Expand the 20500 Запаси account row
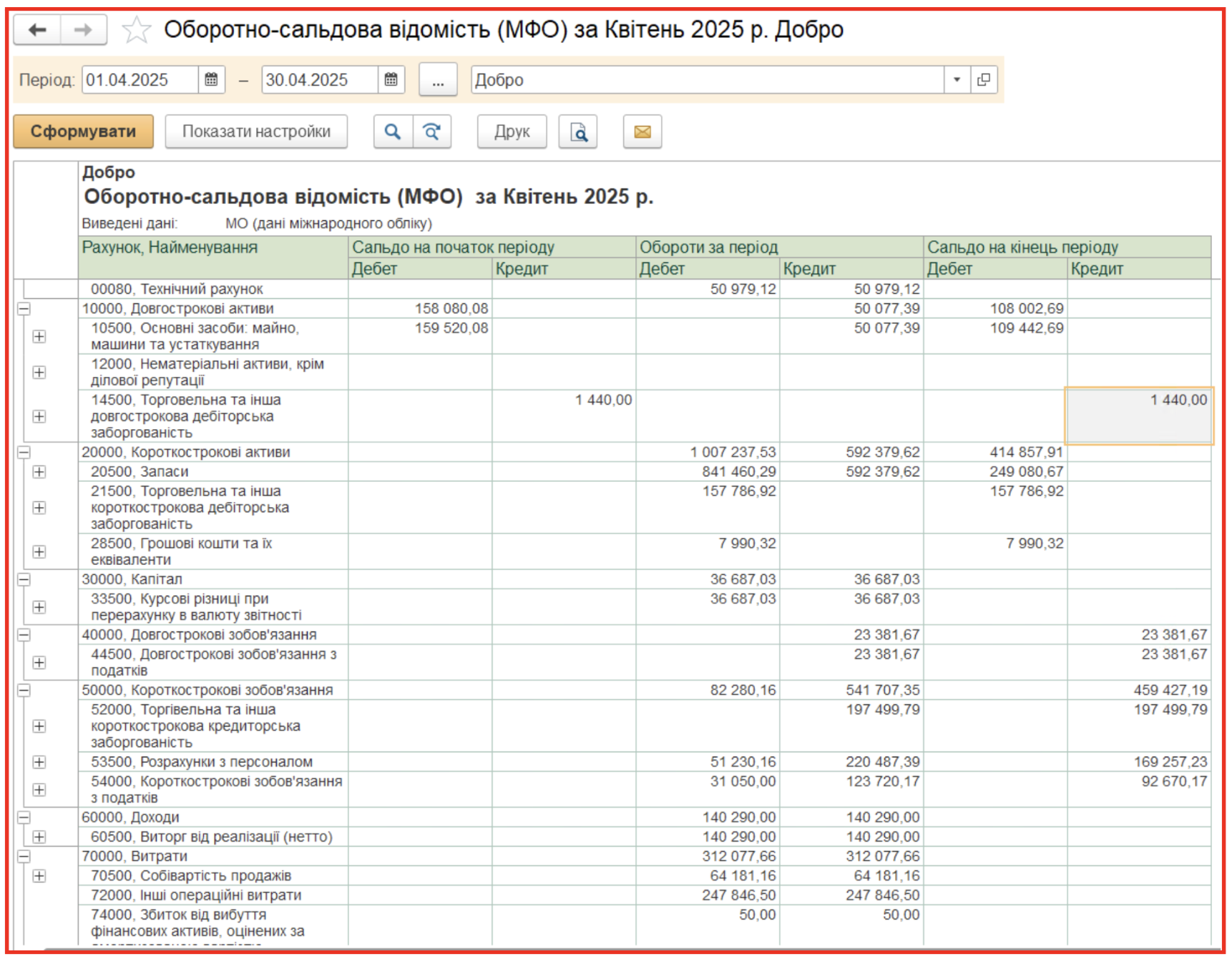Viewport: 1232px width, 964px height. pos(39,472)
